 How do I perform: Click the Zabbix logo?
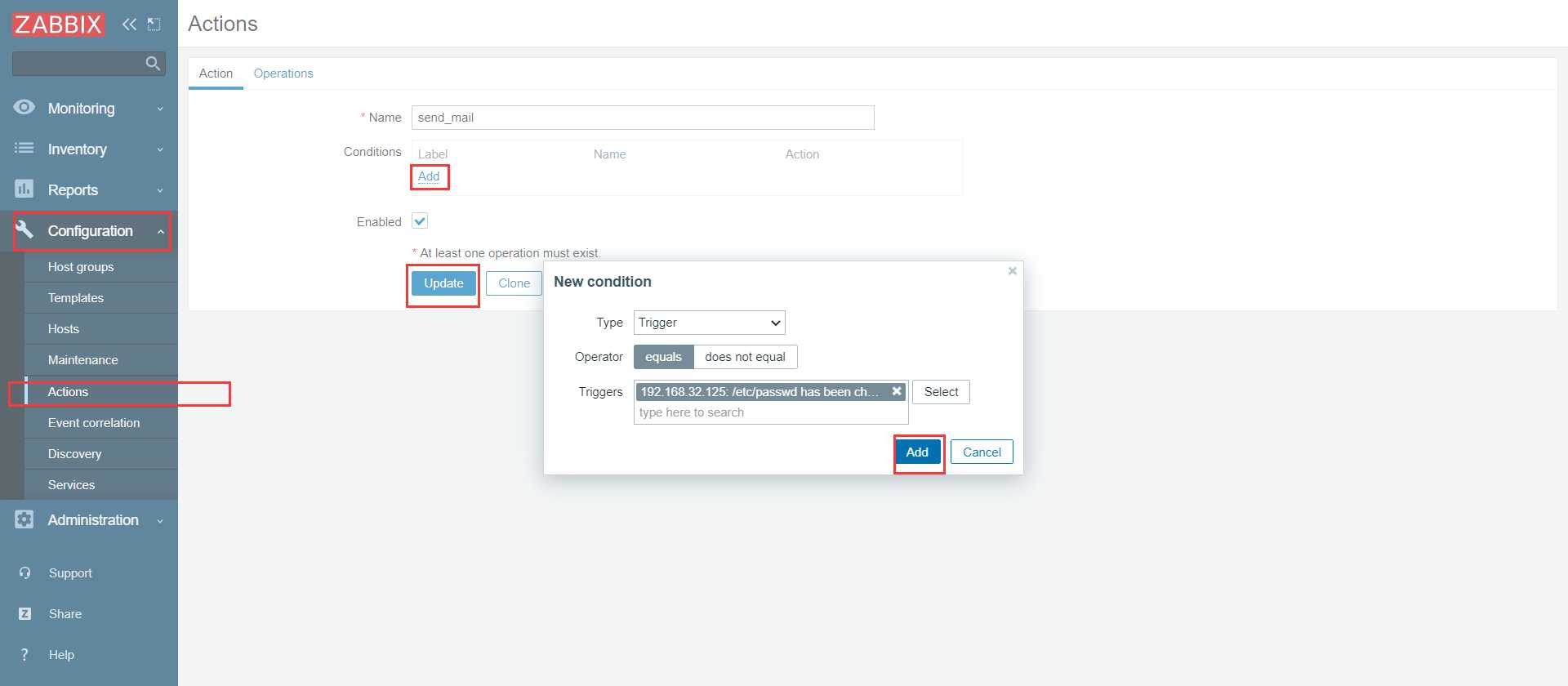click(58, 24)
